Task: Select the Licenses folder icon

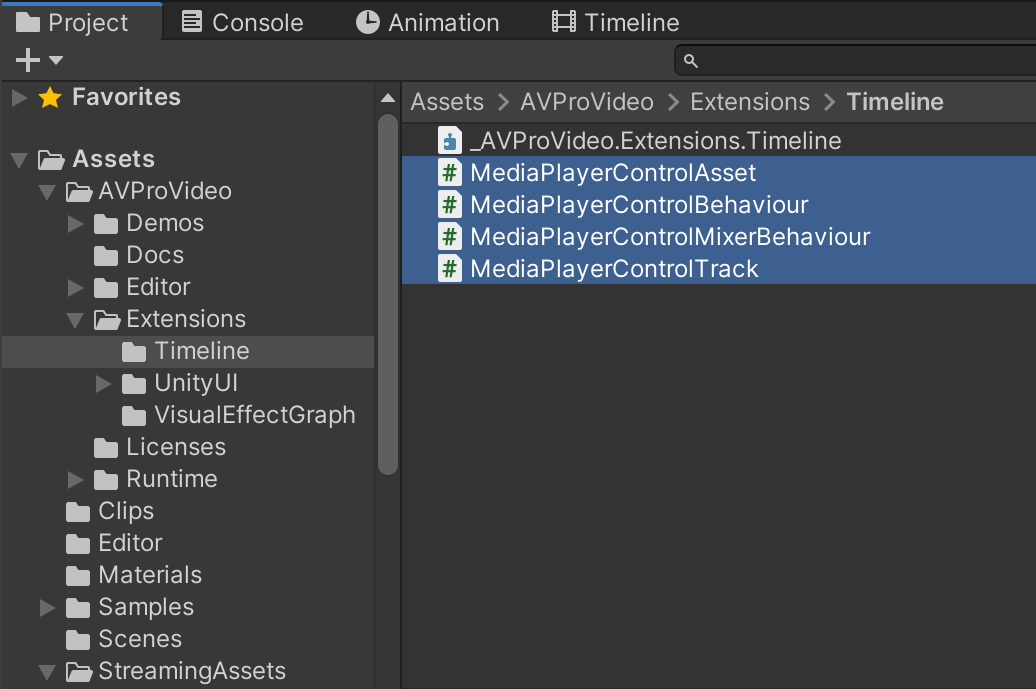Action: (x=106, y=448)
